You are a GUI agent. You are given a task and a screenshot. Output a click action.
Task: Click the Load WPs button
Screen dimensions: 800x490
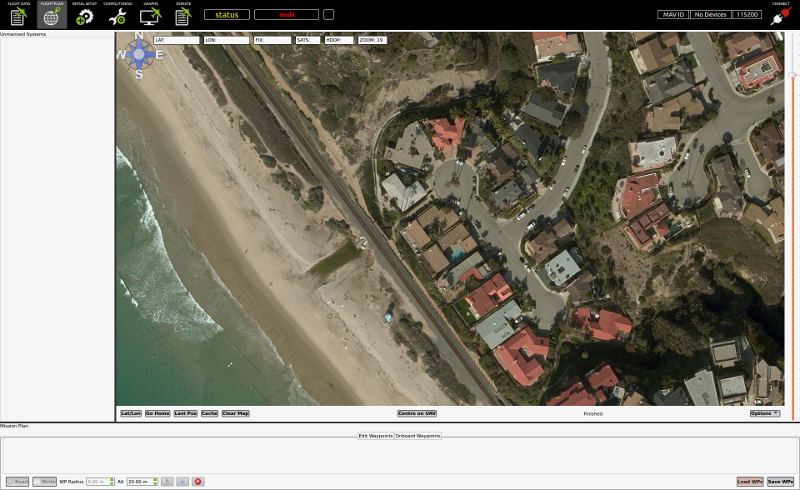pyautogui.click(x=750, y=482)
